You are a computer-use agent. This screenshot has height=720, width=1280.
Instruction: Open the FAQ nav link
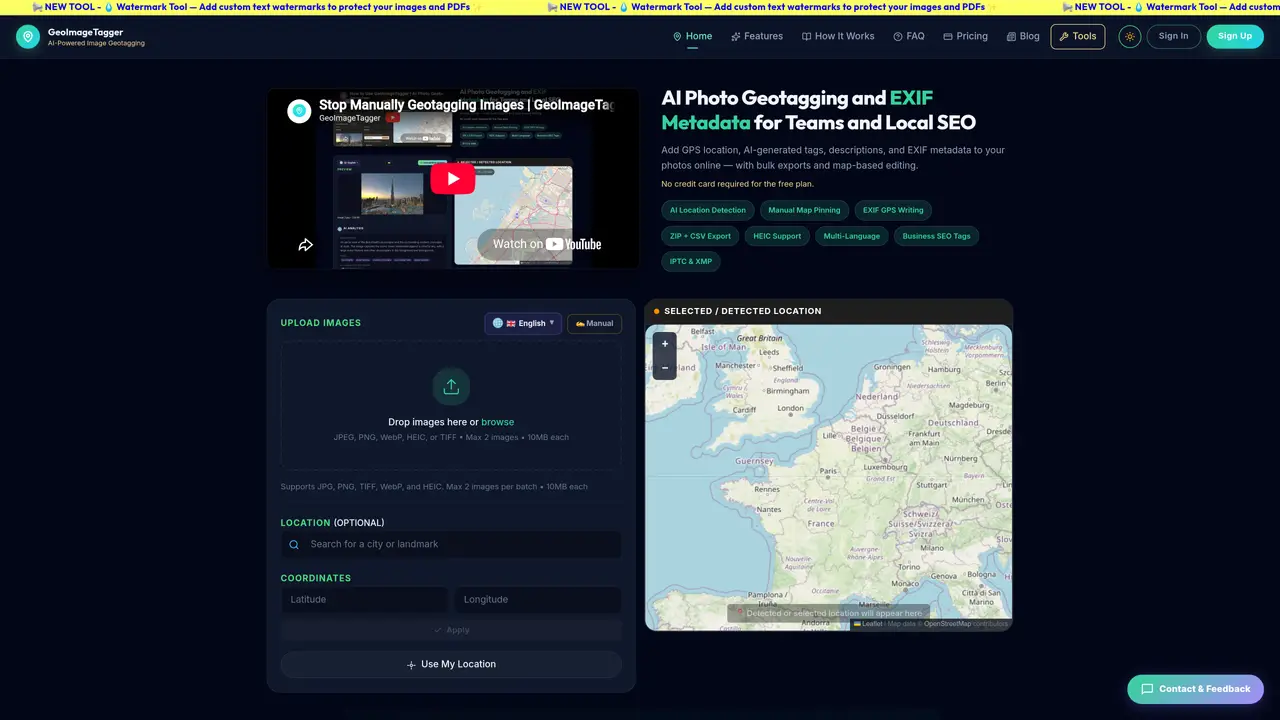tap(909, 36)
